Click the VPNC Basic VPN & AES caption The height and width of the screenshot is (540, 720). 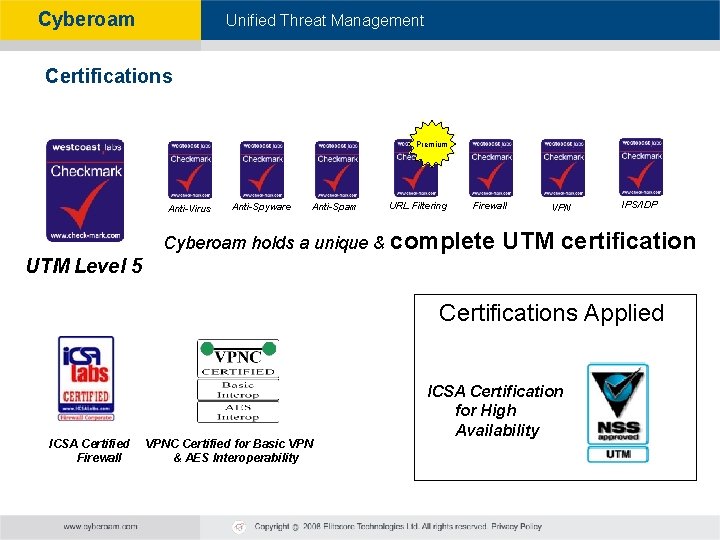[x=230, y=450]
